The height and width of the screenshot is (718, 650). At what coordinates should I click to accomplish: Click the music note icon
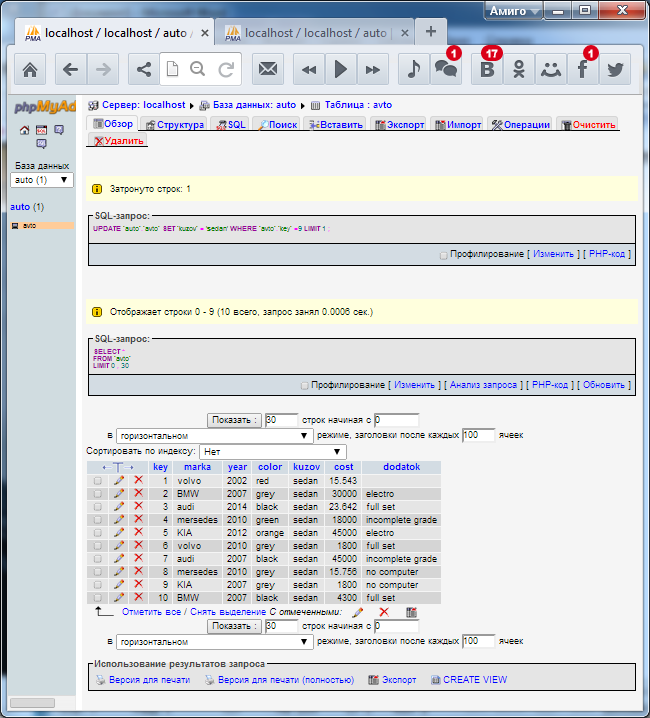(412, 70)
